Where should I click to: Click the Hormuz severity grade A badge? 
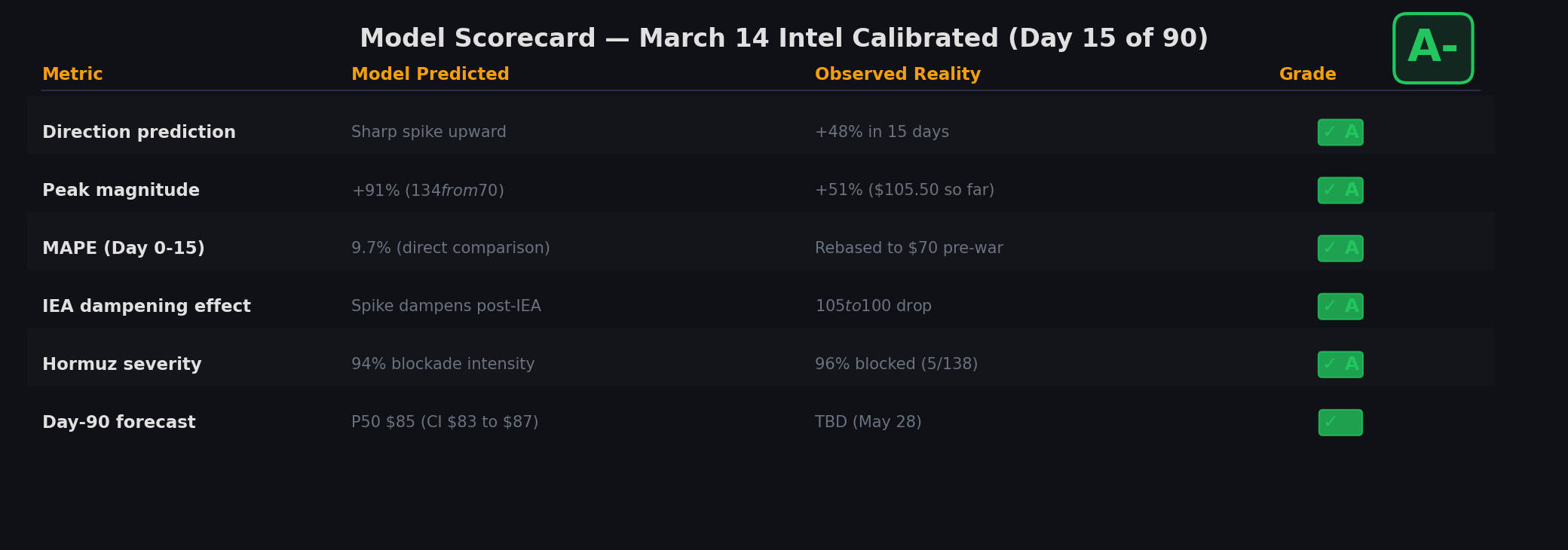click(x=1340, y=365)
